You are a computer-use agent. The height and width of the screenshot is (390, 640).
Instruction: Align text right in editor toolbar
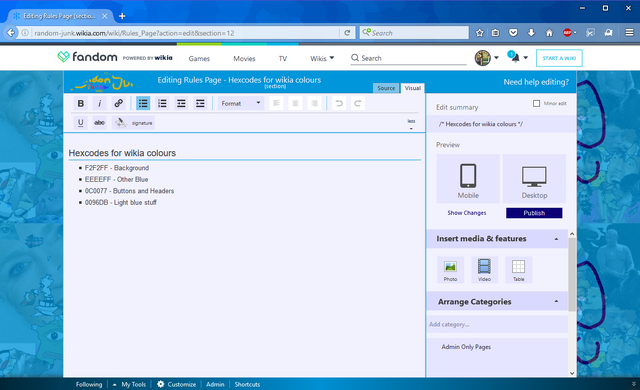(x=314, y=103)
